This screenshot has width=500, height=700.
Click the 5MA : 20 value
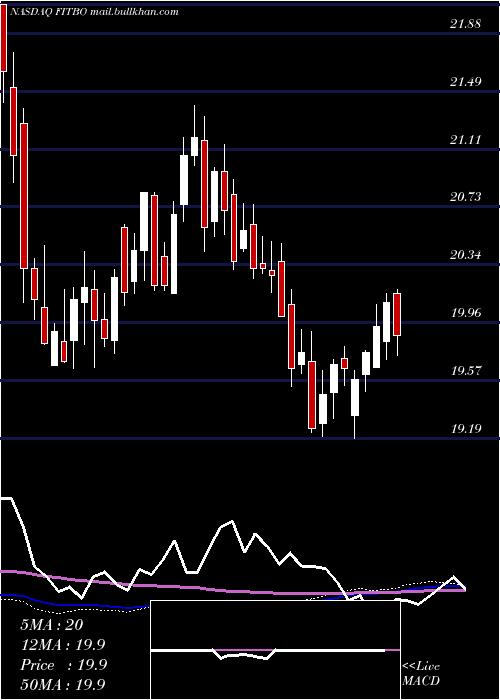click(52, 625)
